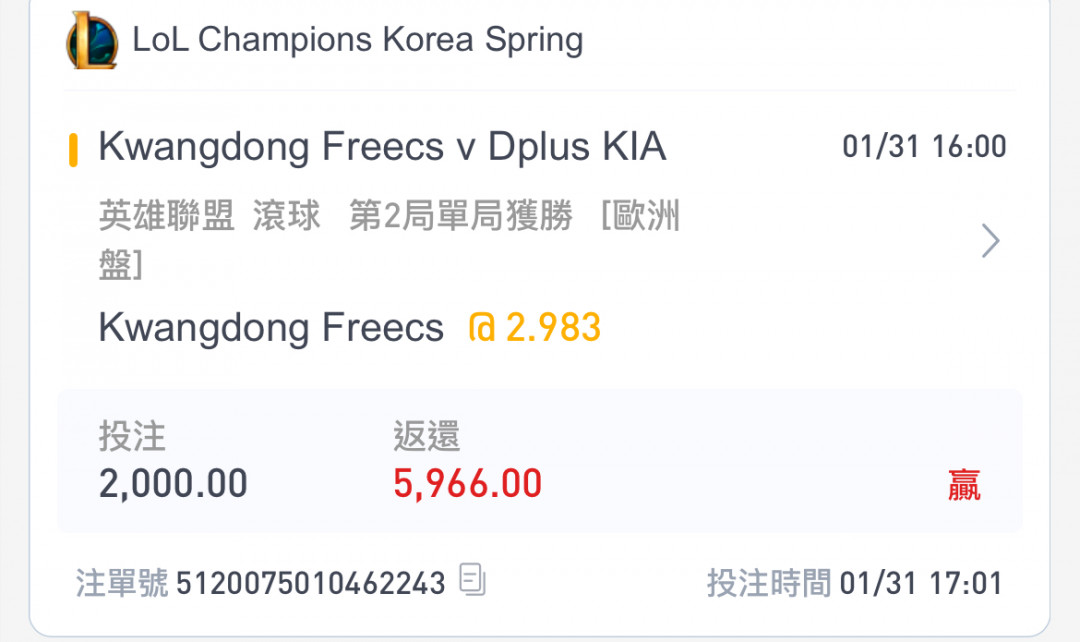This screenshot has height=642, width=1080.
Task: Select the order number 5120075010462243
Action: [311, 583]
